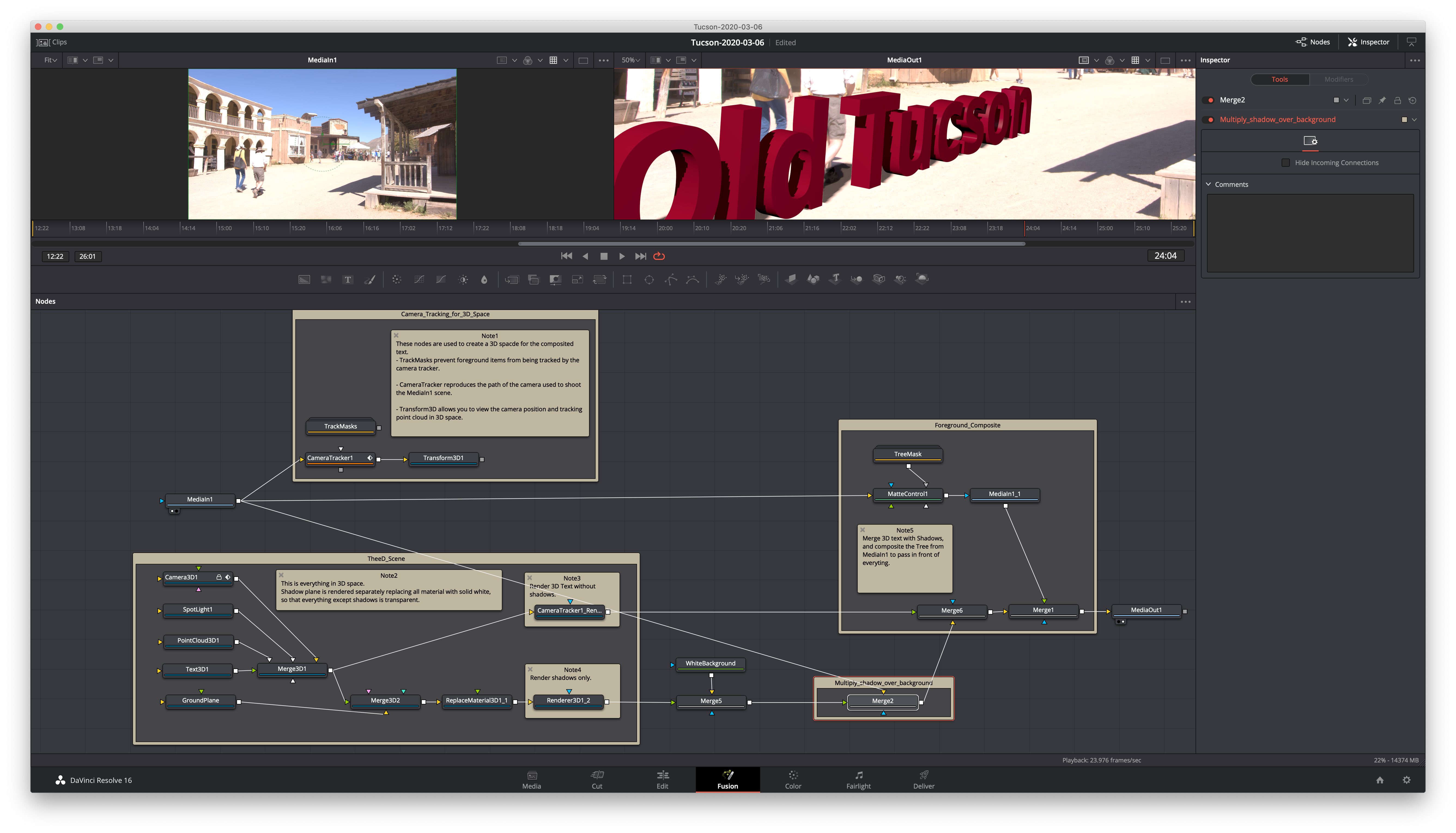Open Multiply_shadow_over_background color tag dropdown

click(x=1414, y=120)
